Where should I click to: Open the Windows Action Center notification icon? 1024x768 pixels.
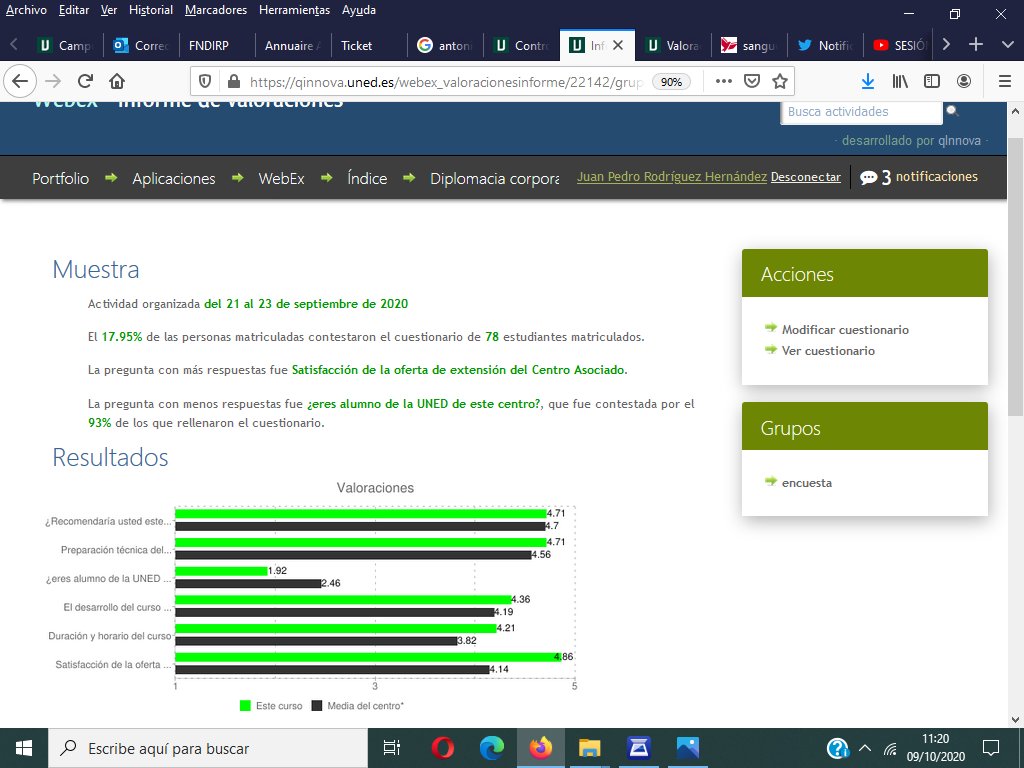pos(991,748)
